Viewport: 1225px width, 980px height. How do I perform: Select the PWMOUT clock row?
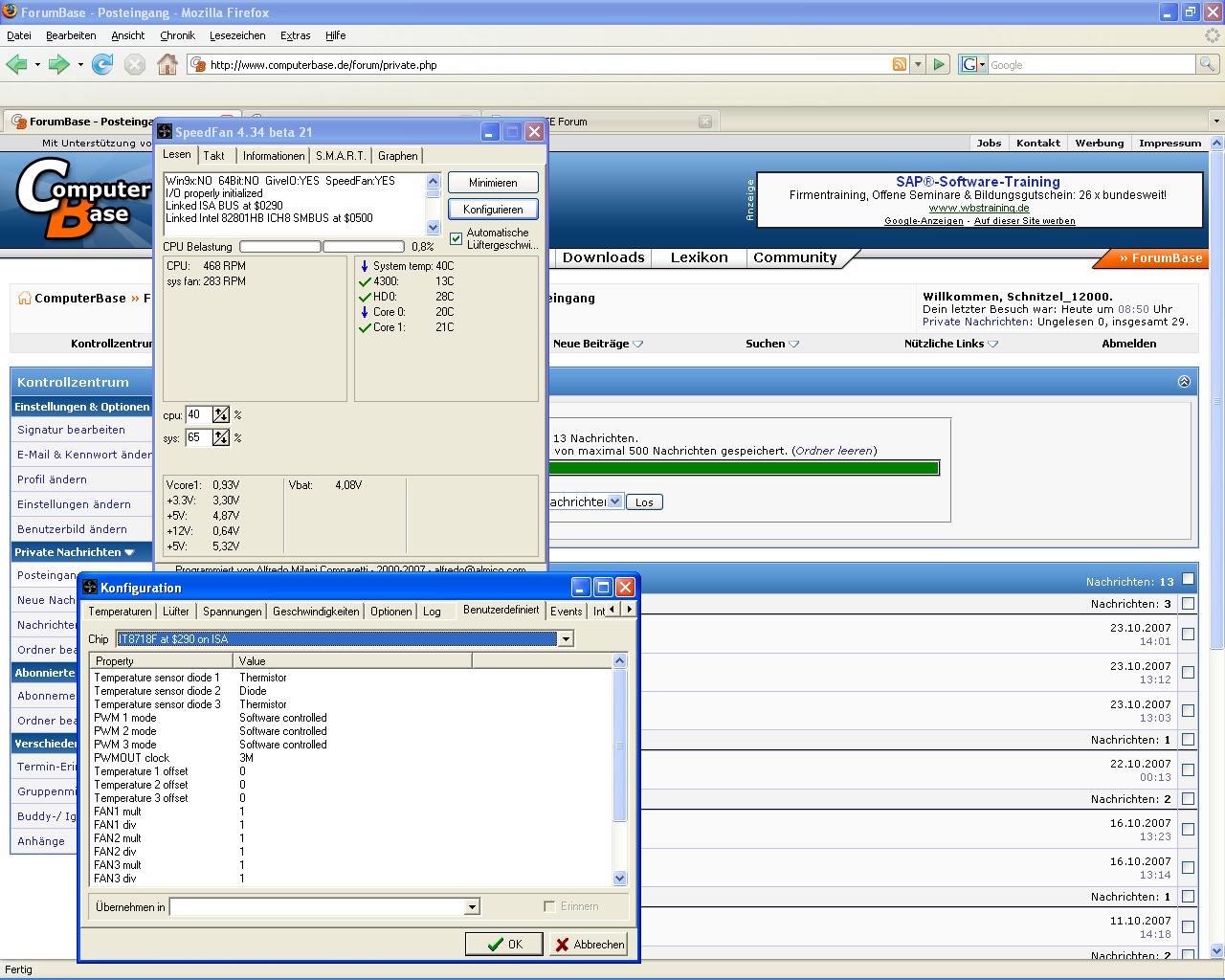pyautogui.click(x=350, y=757)
